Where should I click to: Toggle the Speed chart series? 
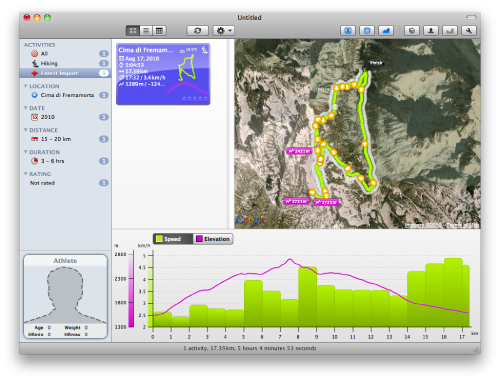(x=173, y=239)
